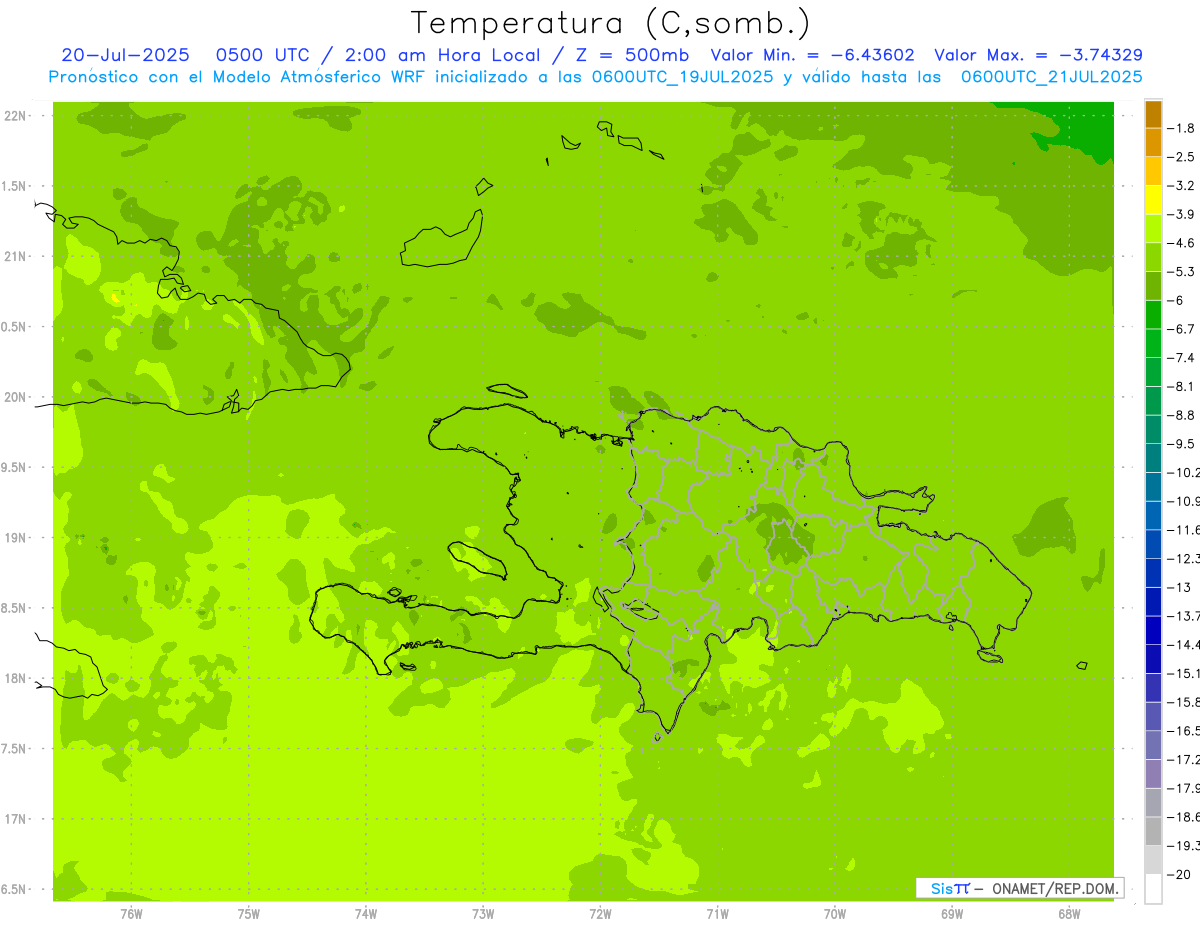1200x927 pixels.
Task: Click the '0600UTC_21JUL2025' validity time
Action: [1051, 77]
